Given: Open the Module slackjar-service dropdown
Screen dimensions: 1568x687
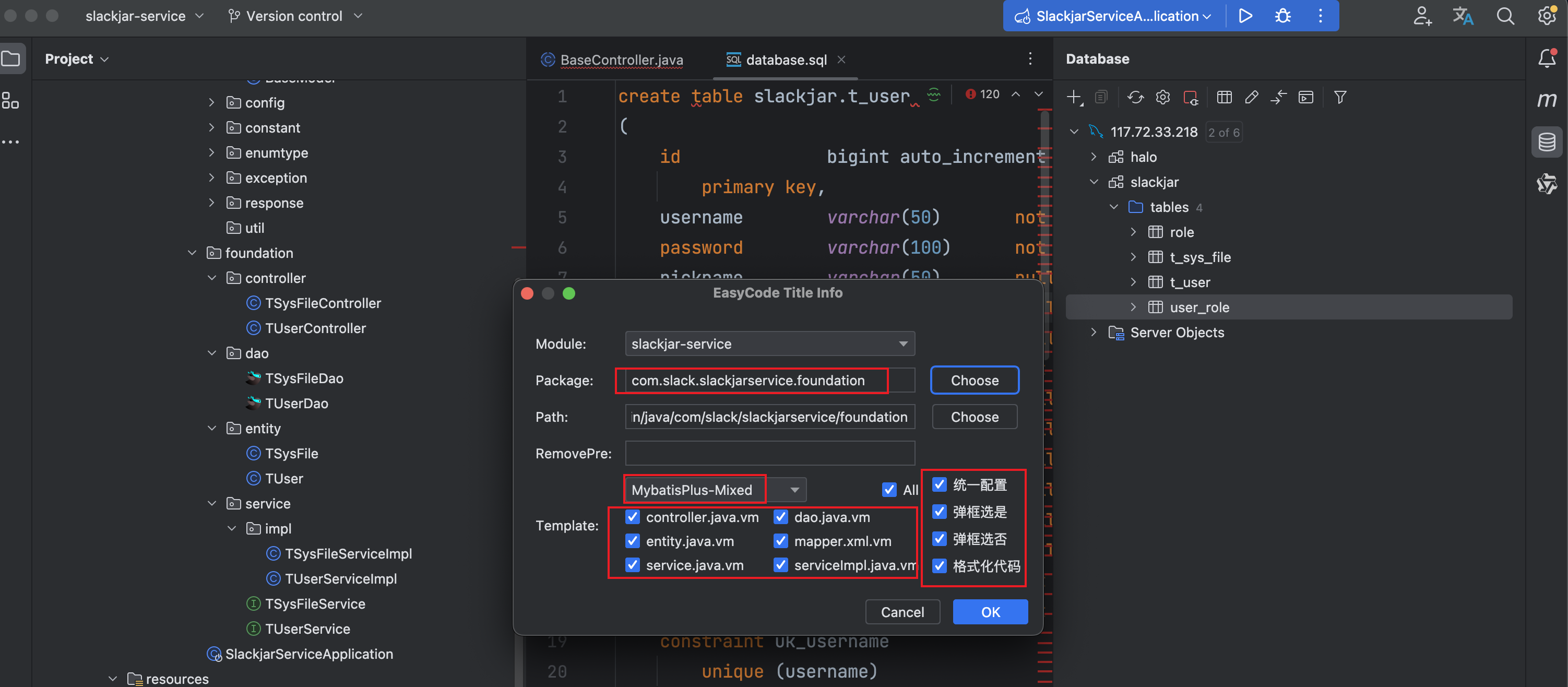Looking at the screenshot, I should click(769, 344).
